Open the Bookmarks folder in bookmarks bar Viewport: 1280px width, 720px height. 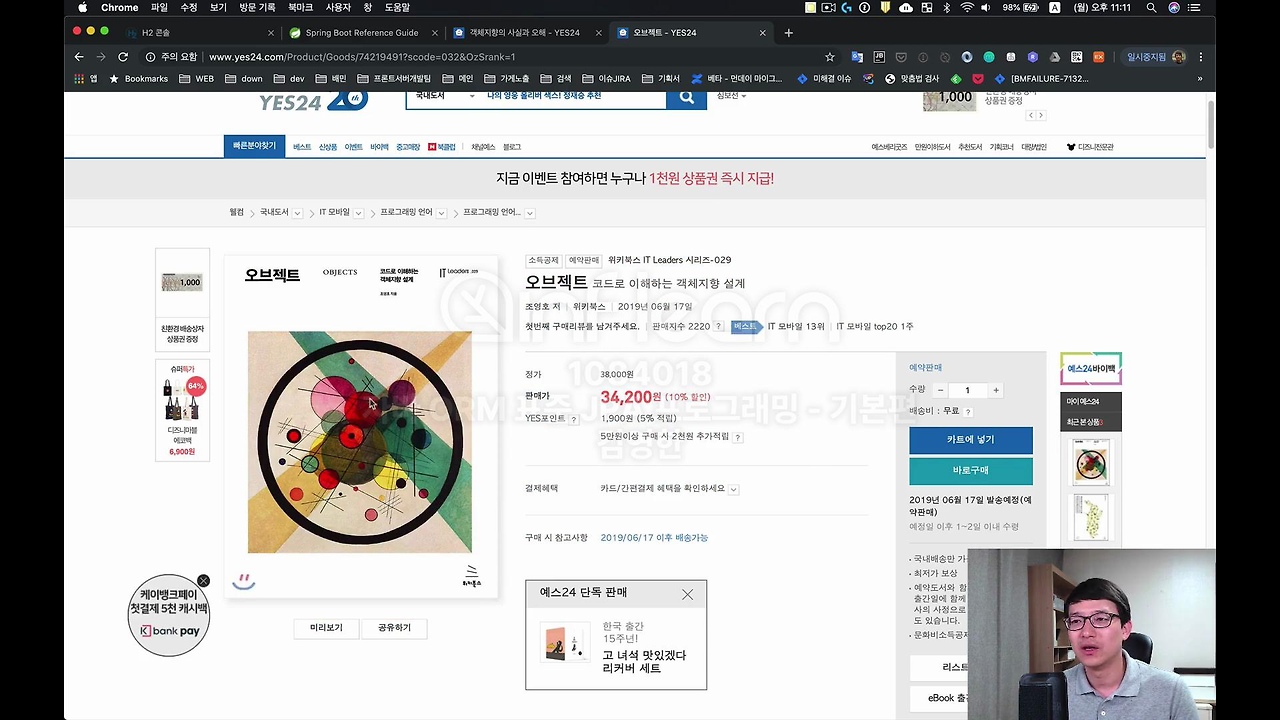point(138,78)
